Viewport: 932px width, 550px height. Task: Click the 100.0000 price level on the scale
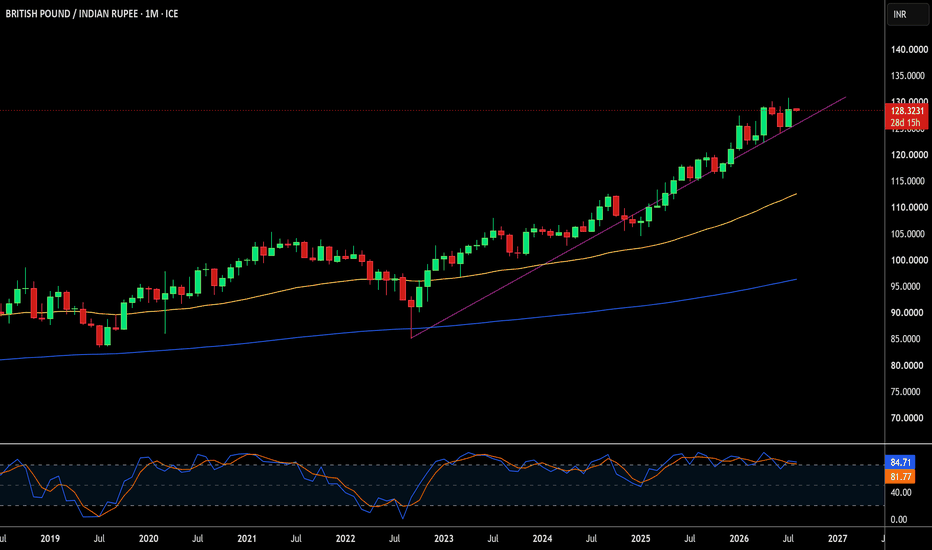pyautogui.click(x=909, y=260)
